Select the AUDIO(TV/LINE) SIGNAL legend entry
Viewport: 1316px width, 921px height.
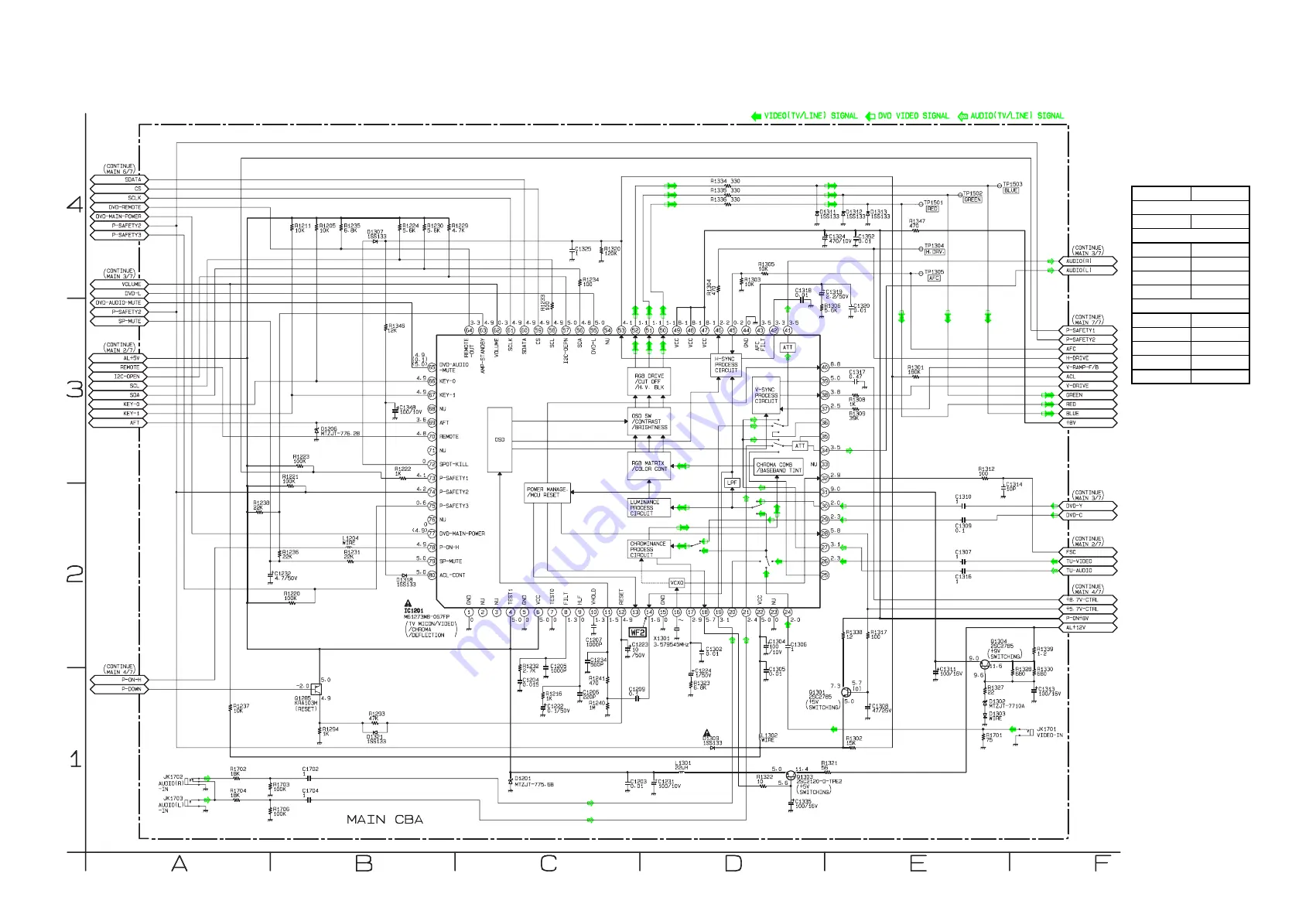pos(1010,116)
